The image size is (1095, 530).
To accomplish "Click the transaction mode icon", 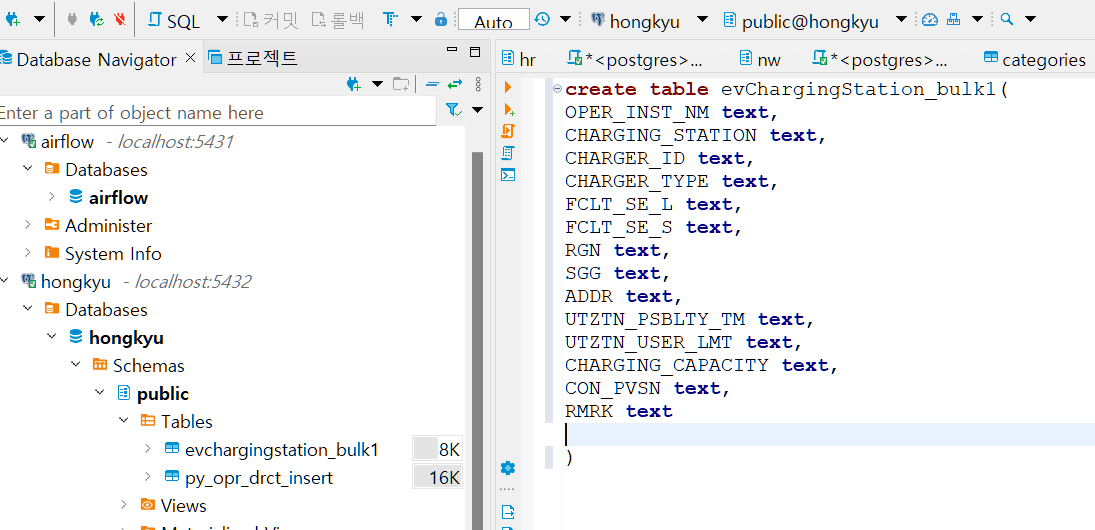I will [x=391, y=20].
